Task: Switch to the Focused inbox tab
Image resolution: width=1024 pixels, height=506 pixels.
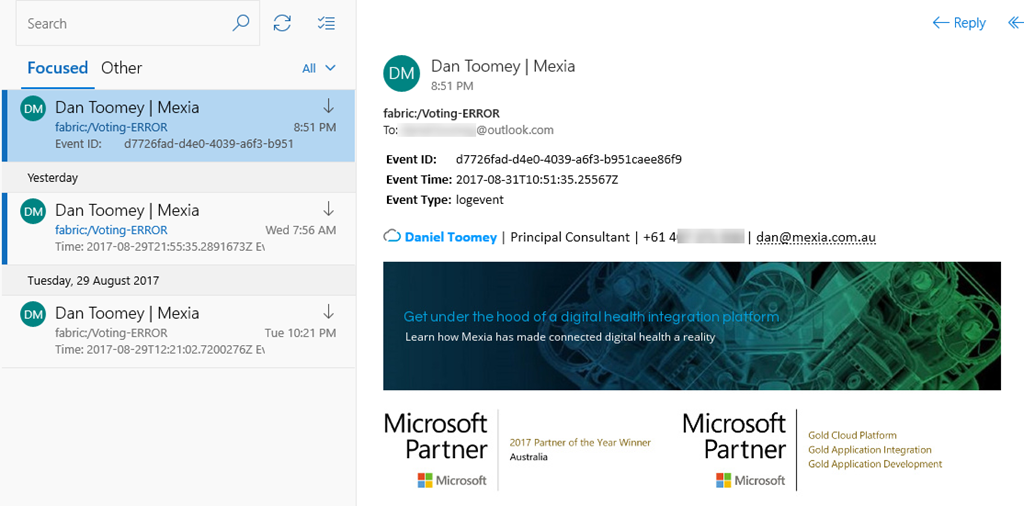Action: pyautogui.click(x=57, y=68)
